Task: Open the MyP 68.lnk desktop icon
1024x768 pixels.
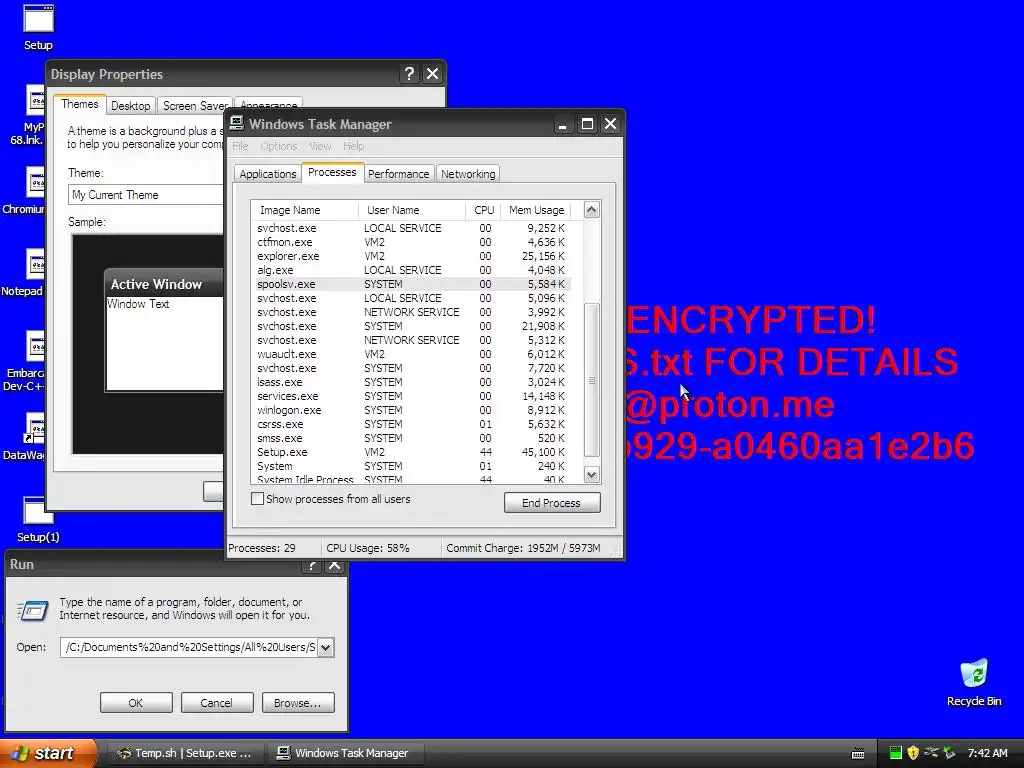Action: [27, 115]
